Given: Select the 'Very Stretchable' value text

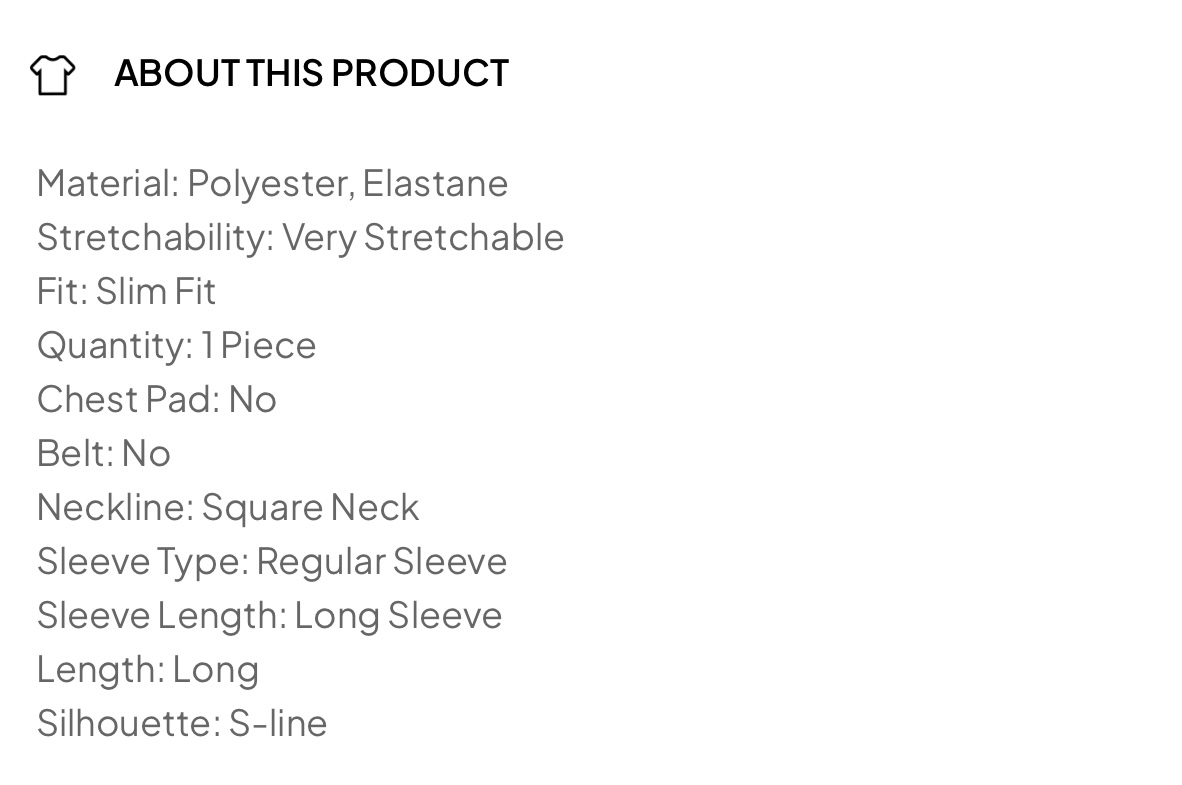Looking at the screenshot, I should (423, 237).
